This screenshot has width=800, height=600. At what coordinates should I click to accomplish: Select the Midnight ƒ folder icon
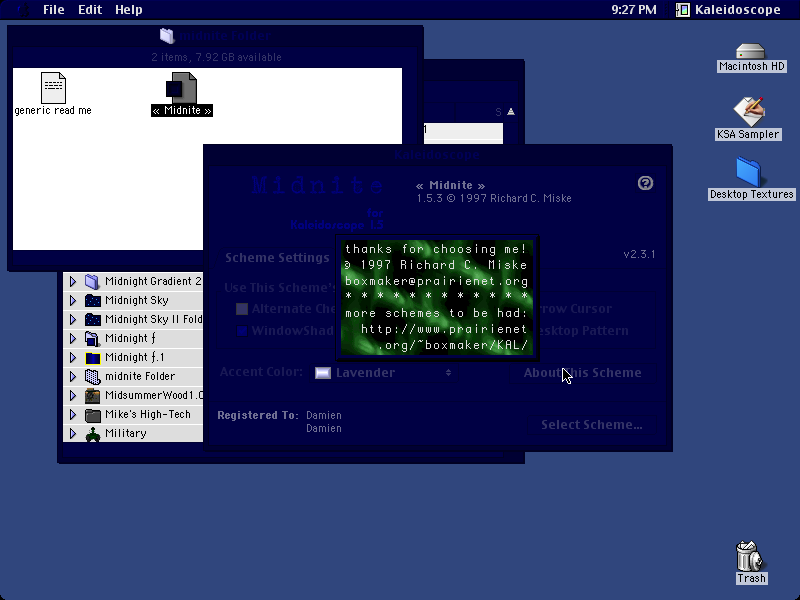pos(92,339)
